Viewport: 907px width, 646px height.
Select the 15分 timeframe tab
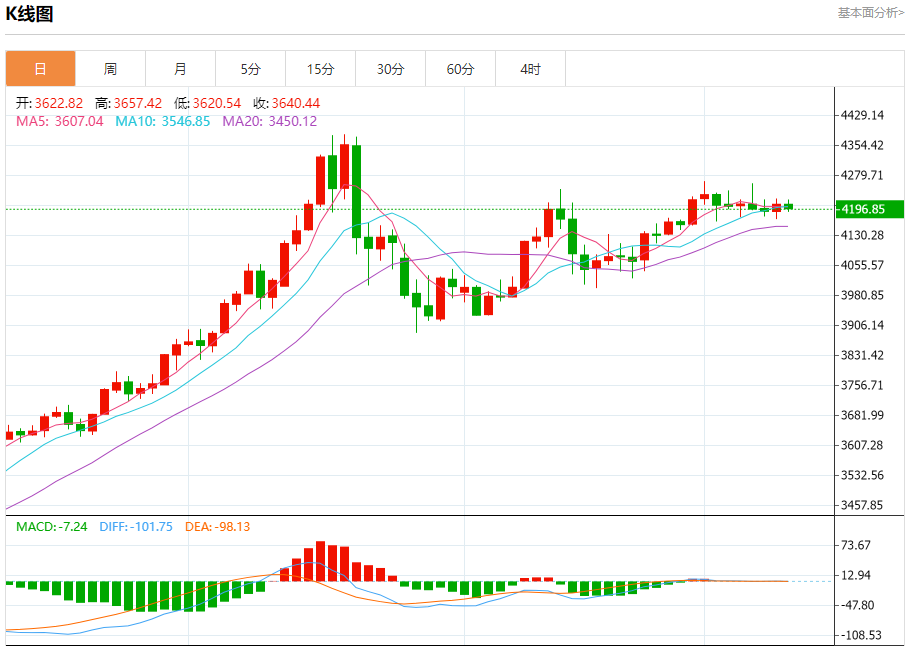(x=320, y=69)
